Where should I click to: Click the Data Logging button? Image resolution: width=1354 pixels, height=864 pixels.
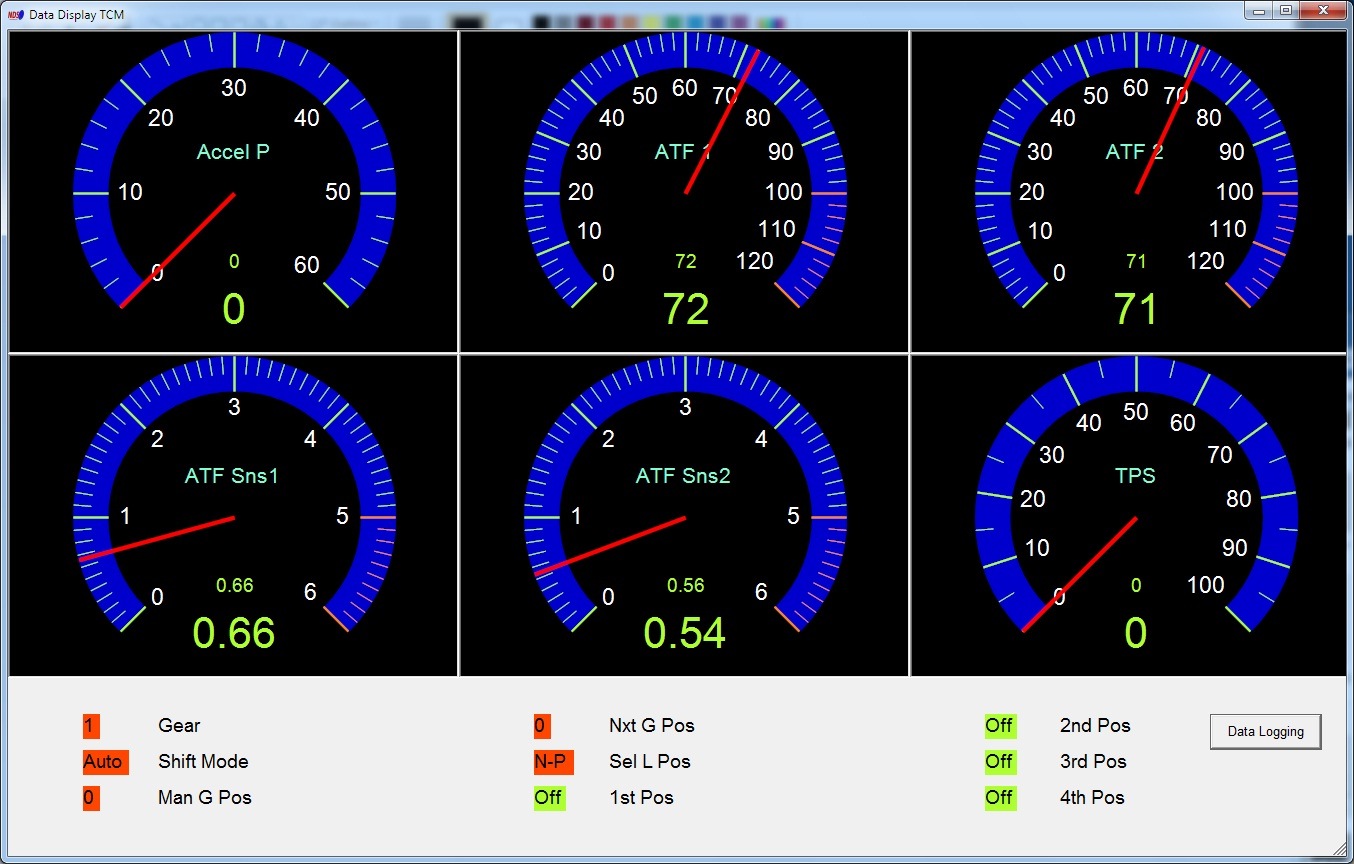point(1265,731)
